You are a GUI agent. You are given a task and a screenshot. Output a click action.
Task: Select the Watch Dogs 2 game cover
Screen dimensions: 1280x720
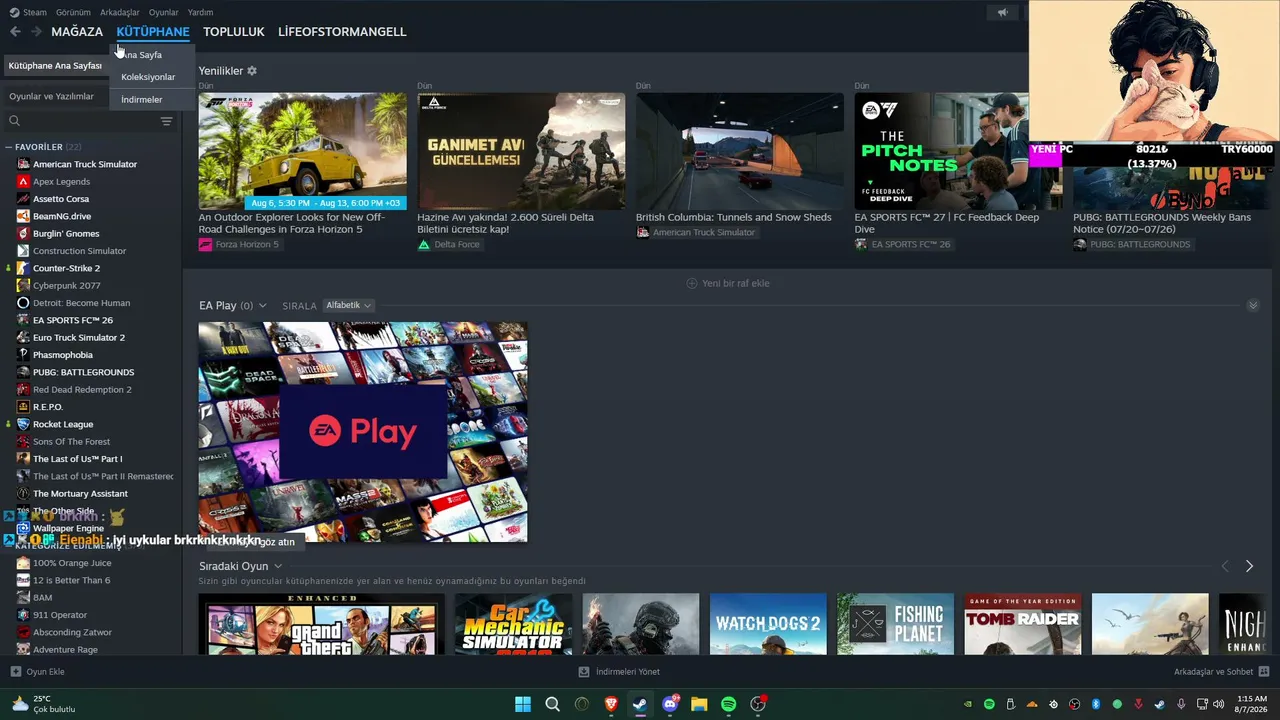[768, 624]
